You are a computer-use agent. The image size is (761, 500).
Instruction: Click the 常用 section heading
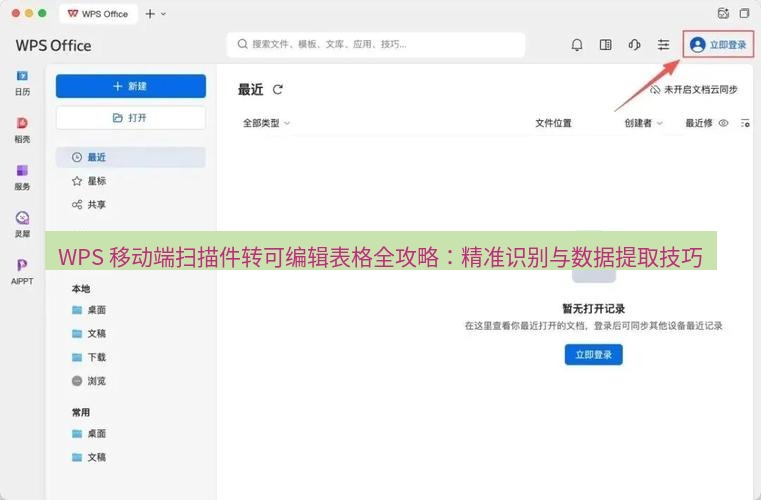(x=81, y=413)
